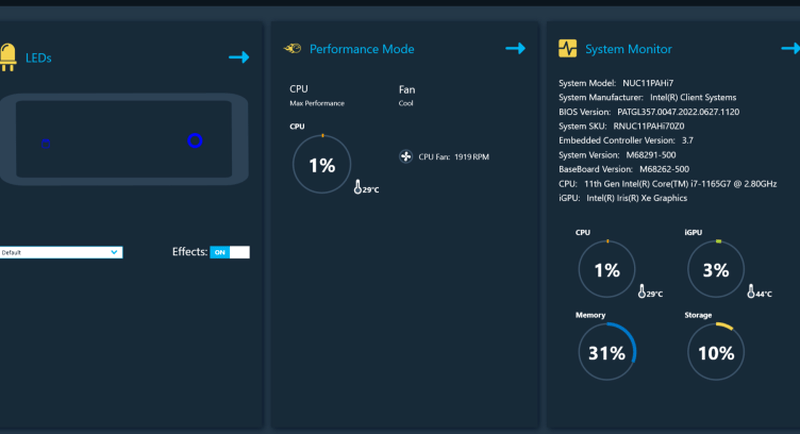Click the LEDs panel title

coord(38,58)
